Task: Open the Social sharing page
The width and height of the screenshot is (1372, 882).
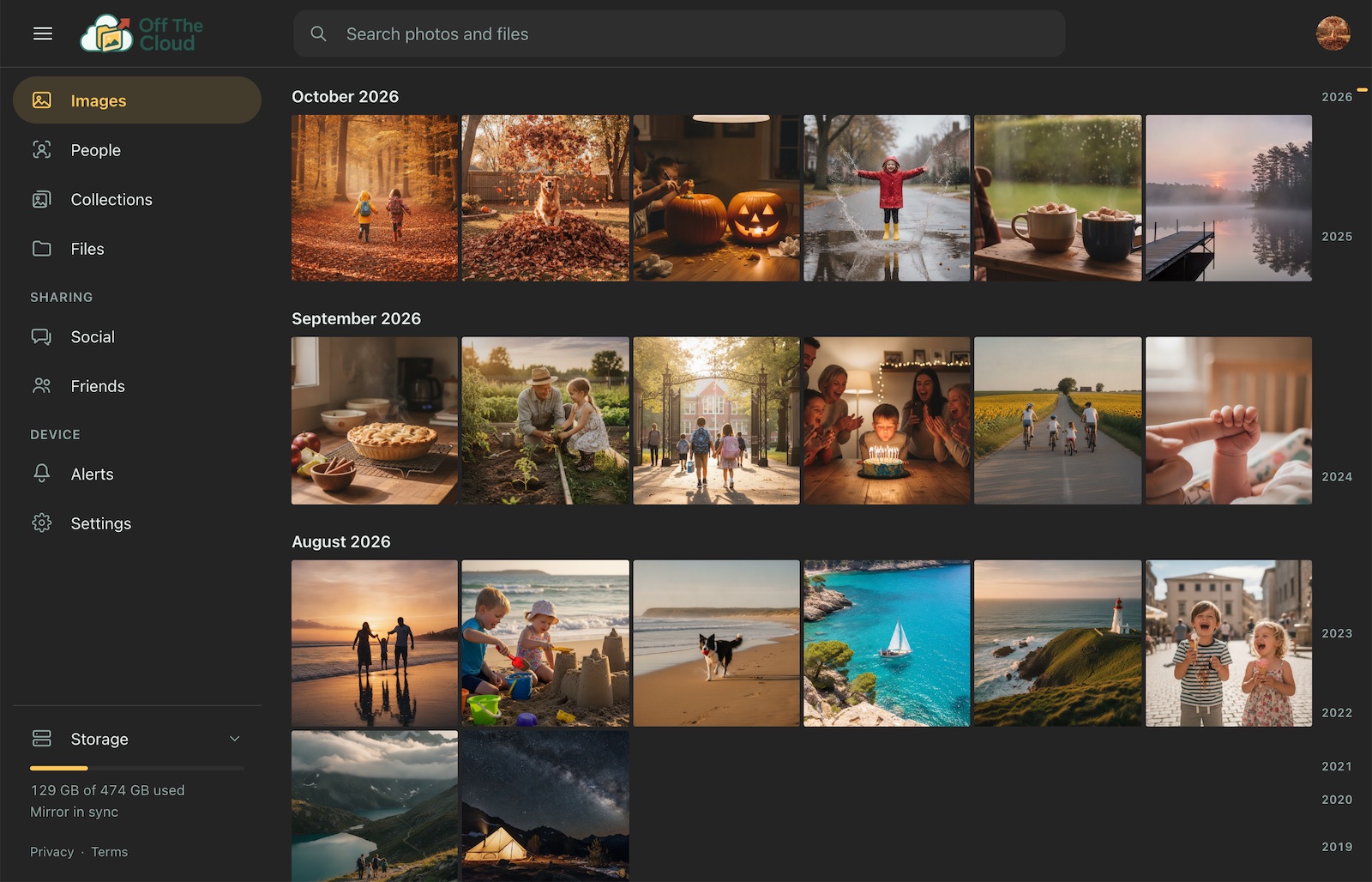Action: click(x=137, y=337)
